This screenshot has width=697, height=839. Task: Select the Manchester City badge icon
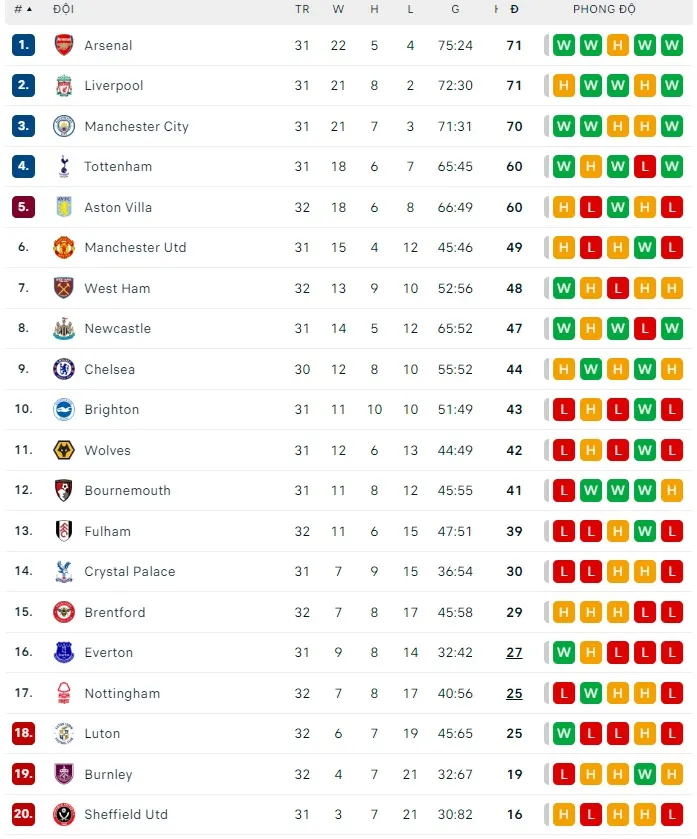pyautogui.click(x=64, y=126)
